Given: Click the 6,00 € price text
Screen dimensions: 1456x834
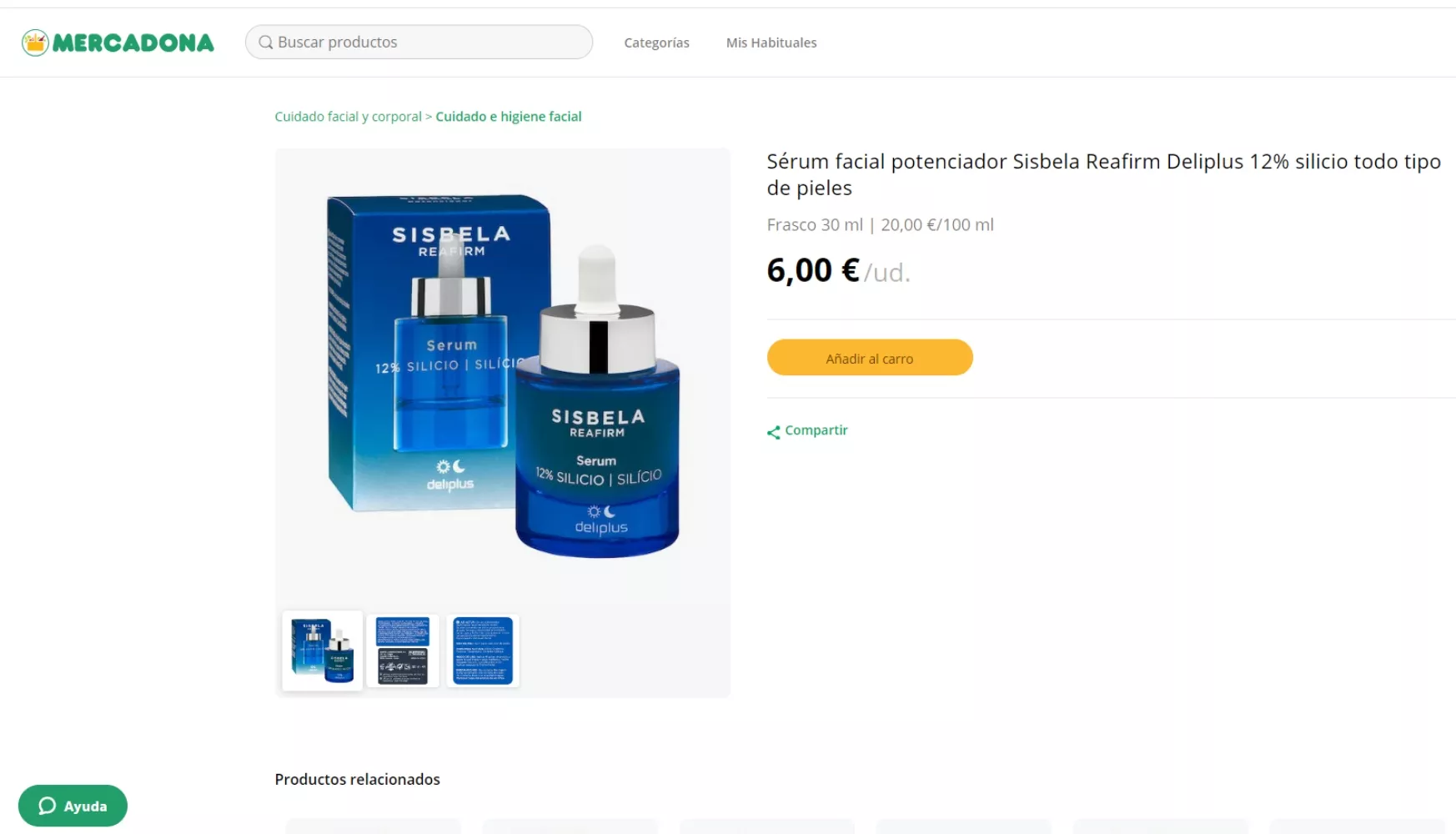Looking at the screenshot, I should coord(813,270).
